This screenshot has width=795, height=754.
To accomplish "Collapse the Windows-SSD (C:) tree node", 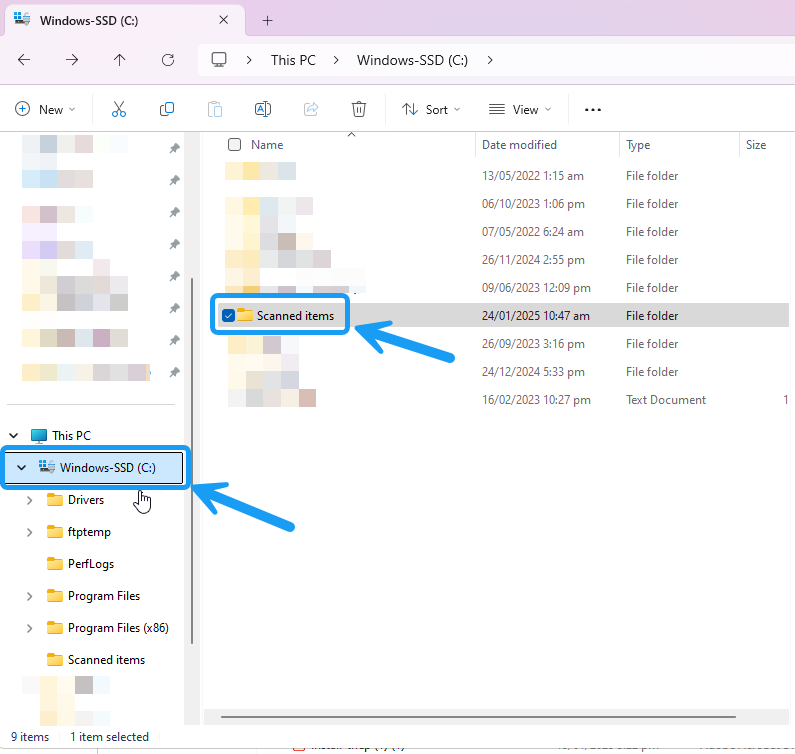I will (x=21, y=468).
